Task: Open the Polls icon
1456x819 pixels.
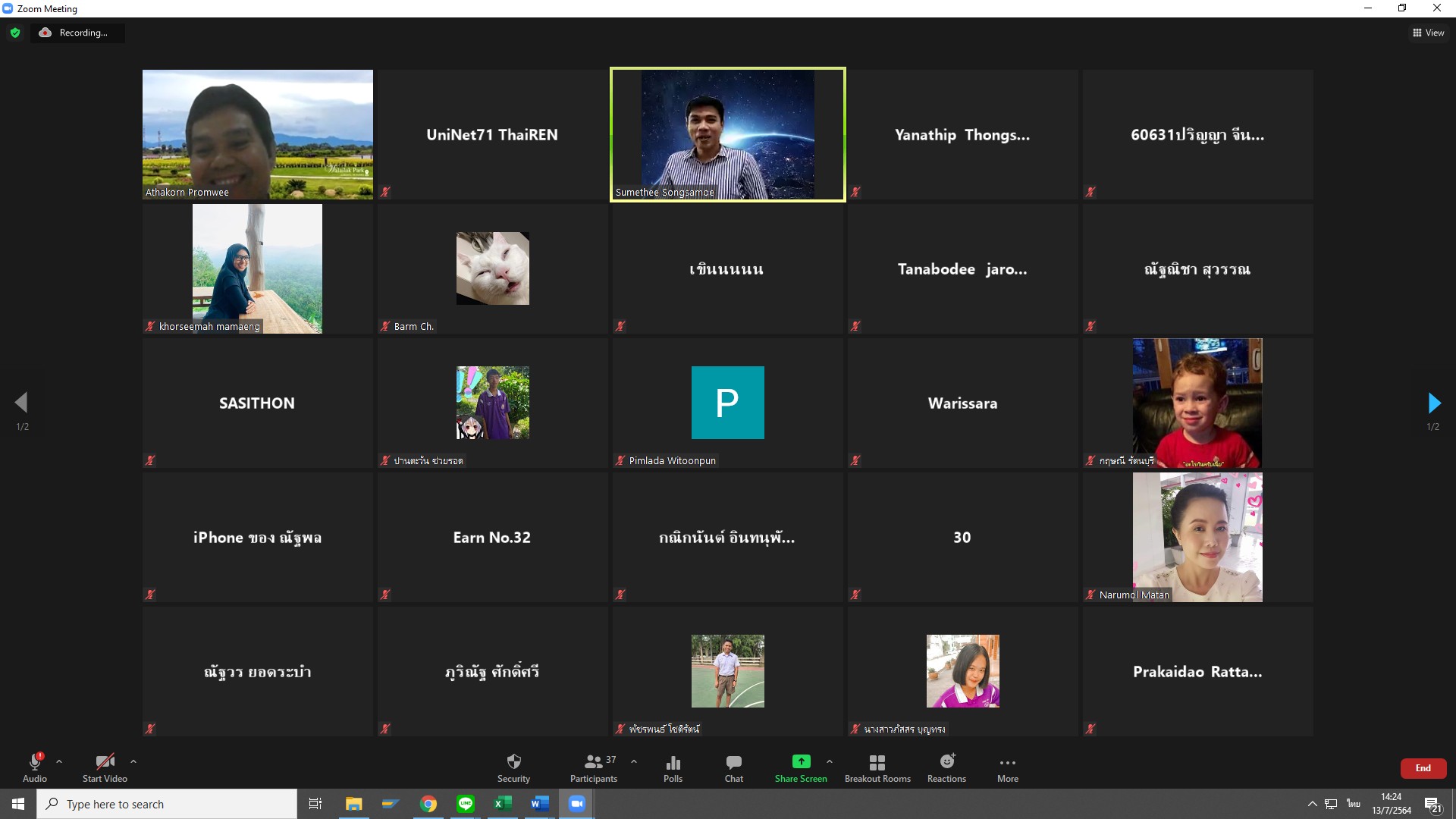Action: point(673,767)
